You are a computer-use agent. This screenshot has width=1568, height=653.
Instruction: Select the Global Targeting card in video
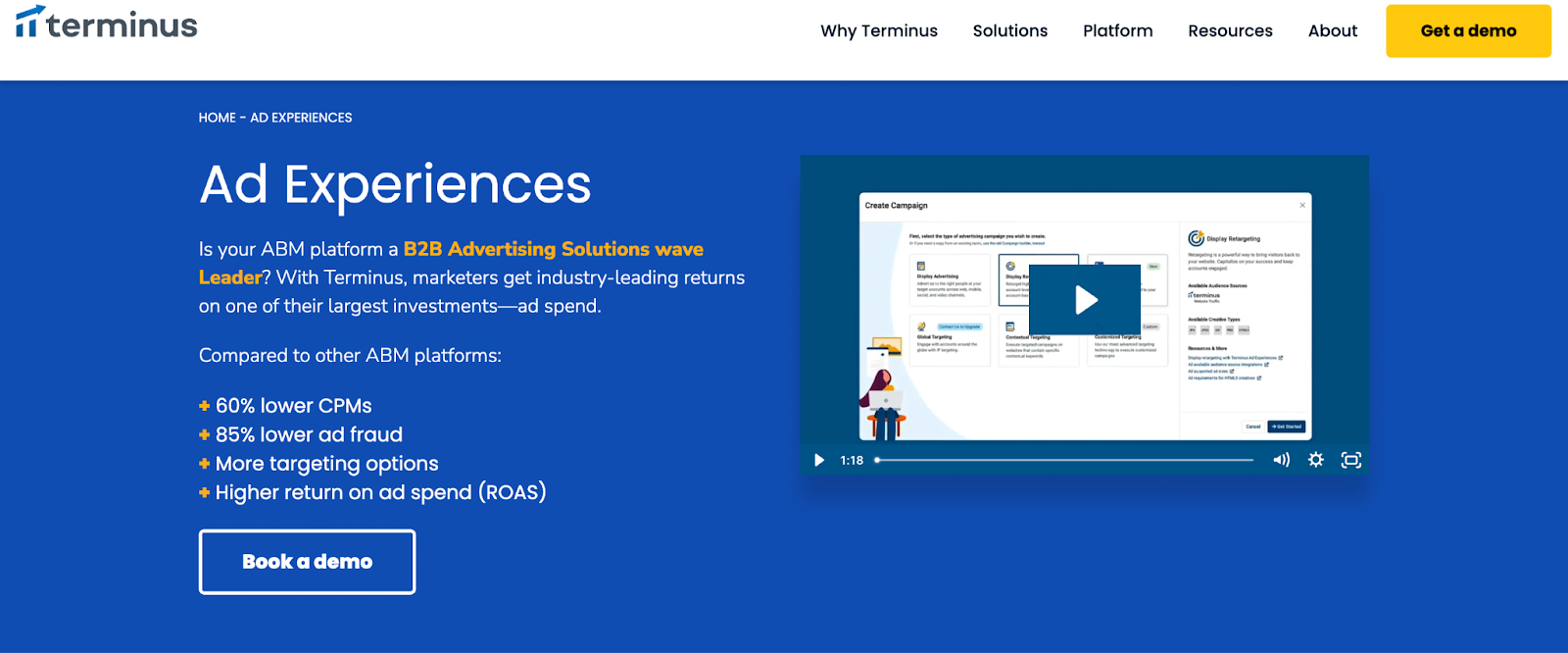pyautogui.click(x=950, y=340)
